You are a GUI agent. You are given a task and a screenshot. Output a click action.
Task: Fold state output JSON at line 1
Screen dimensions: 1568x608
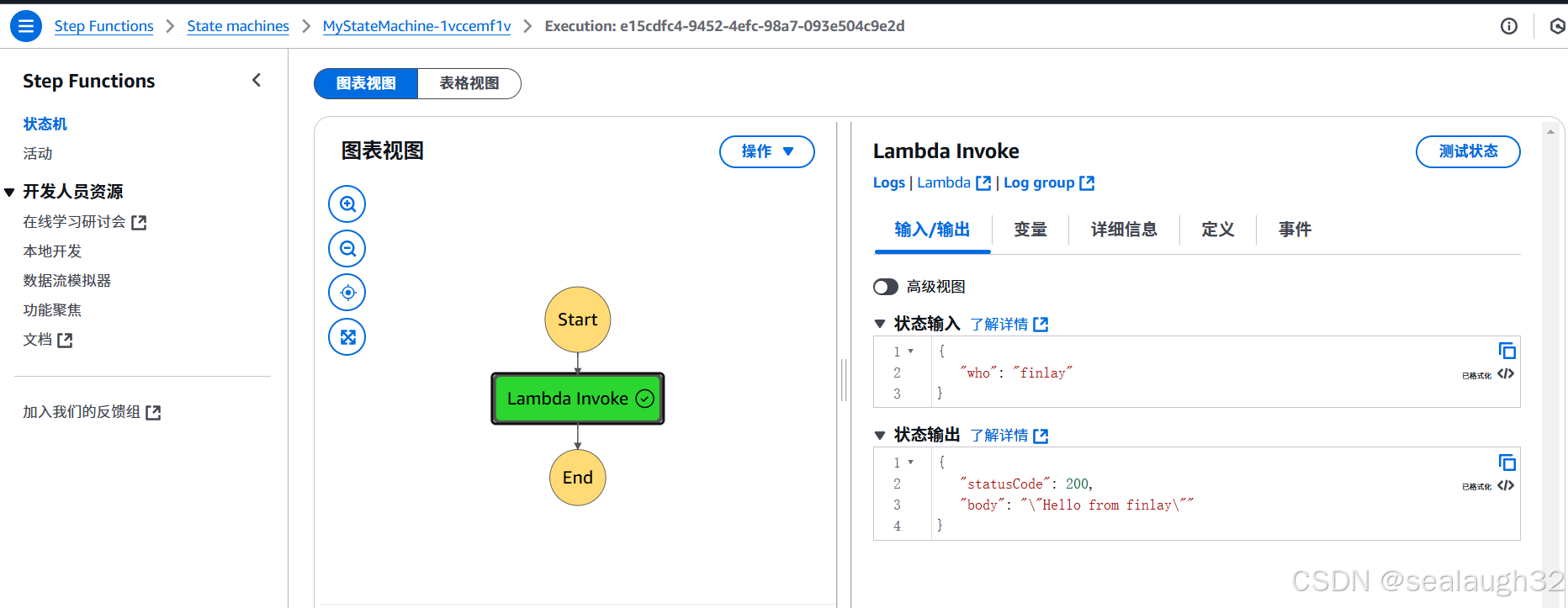point(911,463)
